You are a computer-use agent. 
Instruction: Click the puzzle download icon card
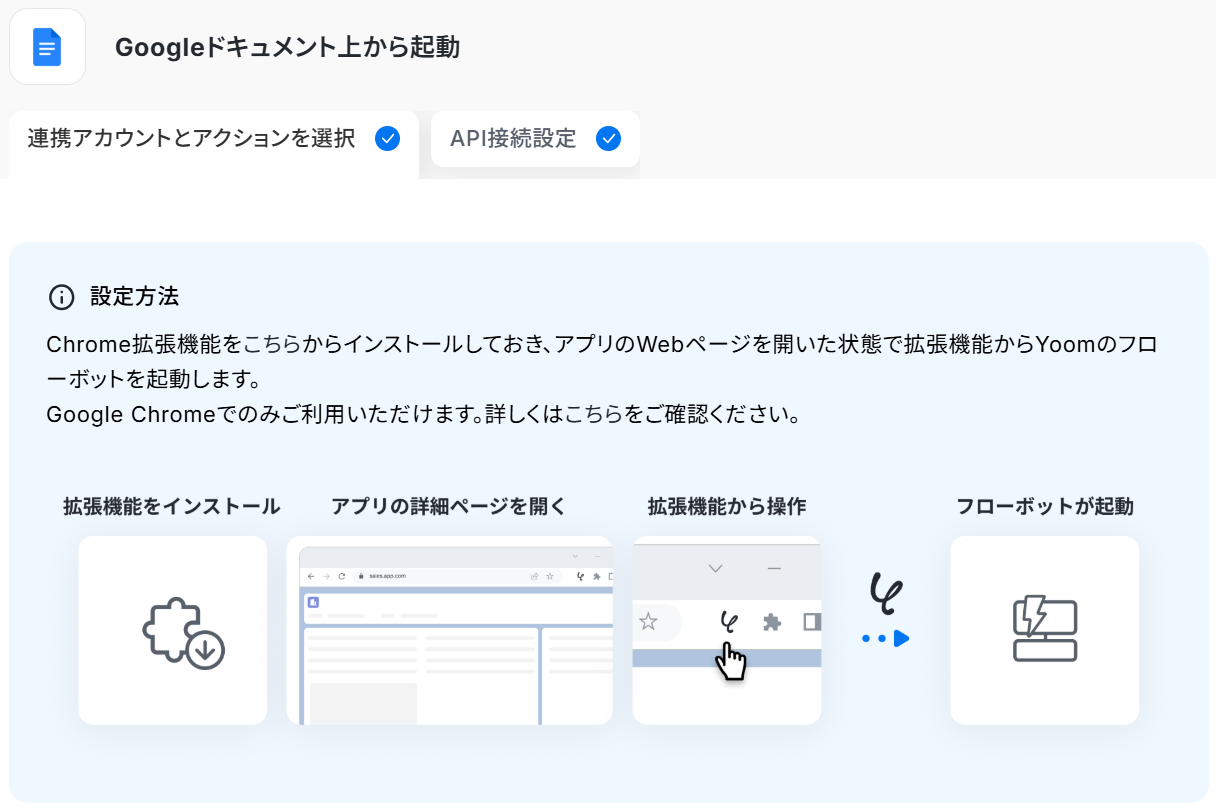(173, 630)
